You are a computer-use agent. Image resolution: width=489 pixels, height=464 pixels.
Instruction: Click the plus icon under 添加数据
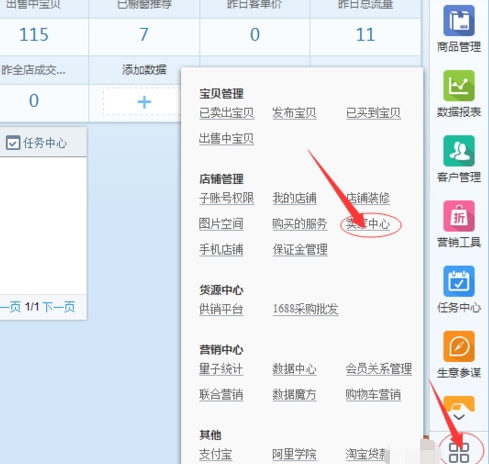click(x=144, y=102)
